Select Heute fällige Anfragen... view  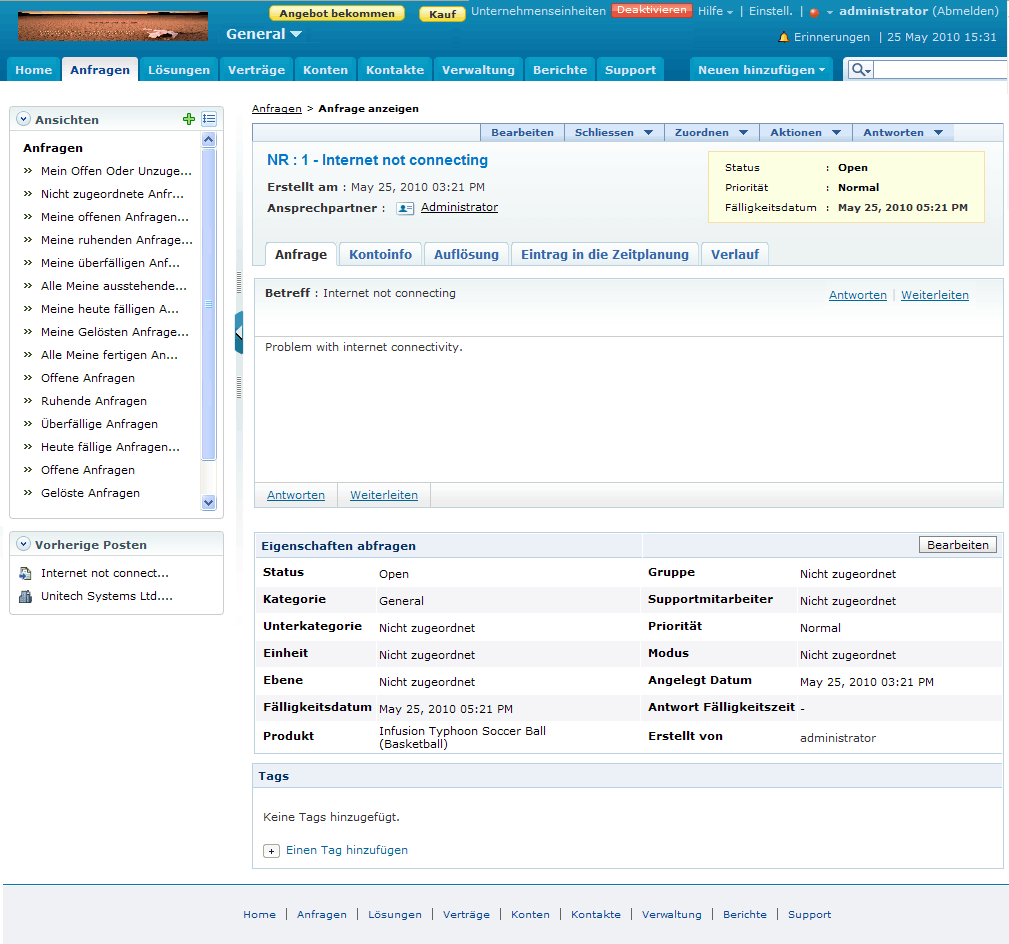(x=110, y=447)
